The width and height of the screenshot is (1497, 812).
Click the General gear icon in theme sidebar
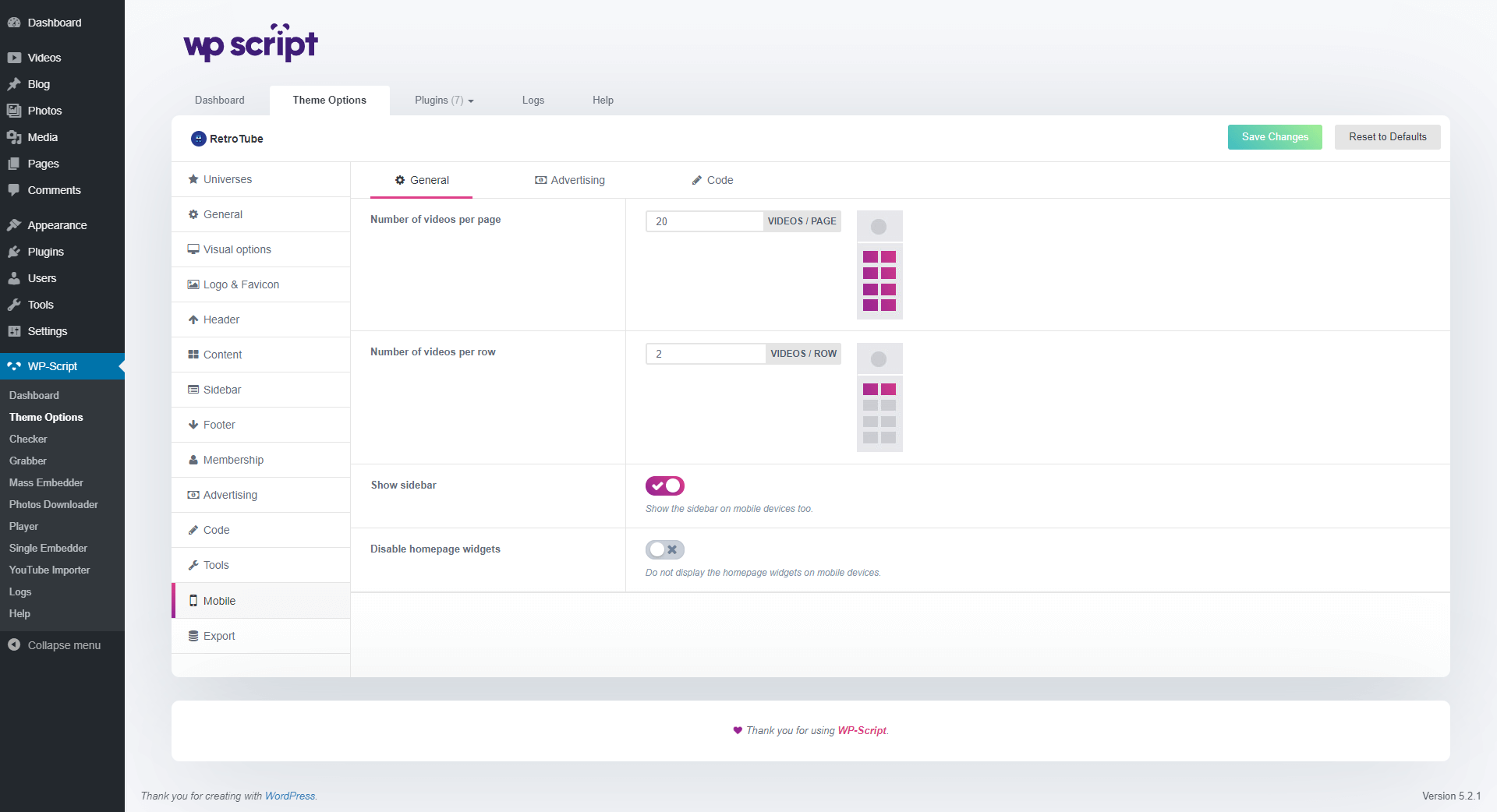point(193,214)
